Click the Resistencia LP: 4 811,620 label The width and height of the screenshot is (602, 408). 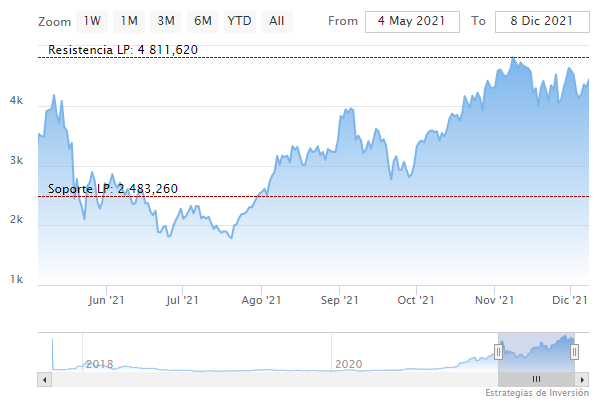[x=123, y=50]
